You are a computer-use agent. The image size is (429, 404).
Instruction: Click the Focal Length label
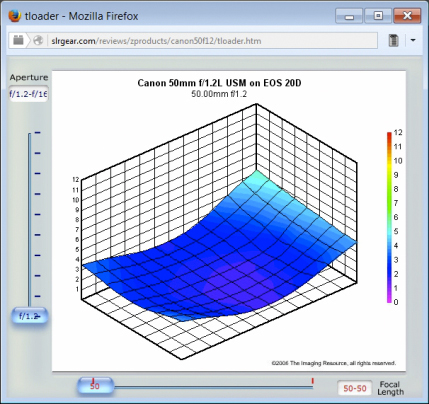point(390,388)
